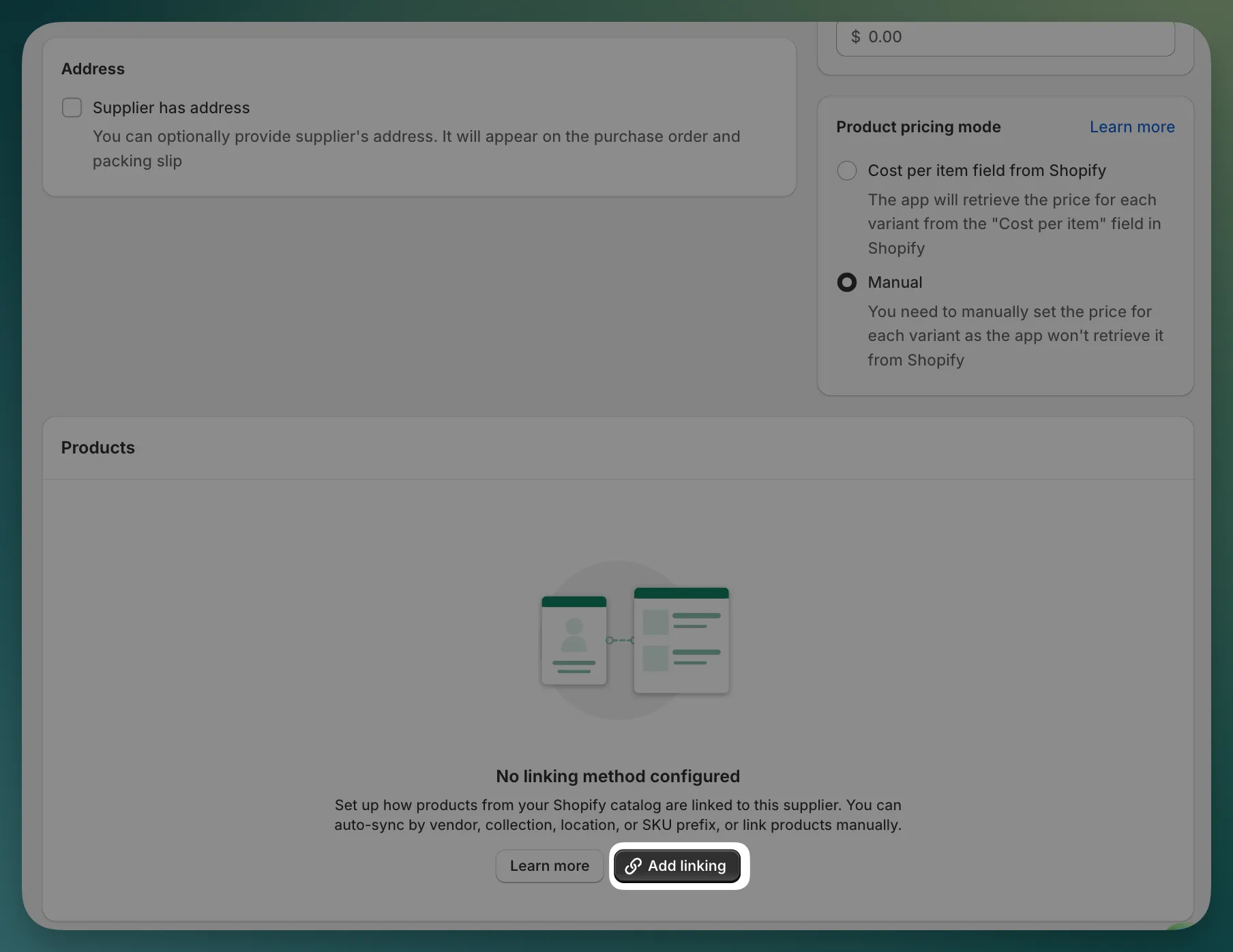Click the dollar sign prefix in amount field
The height and width of the screenshot is (952, 1233).
tap(855, 37)
